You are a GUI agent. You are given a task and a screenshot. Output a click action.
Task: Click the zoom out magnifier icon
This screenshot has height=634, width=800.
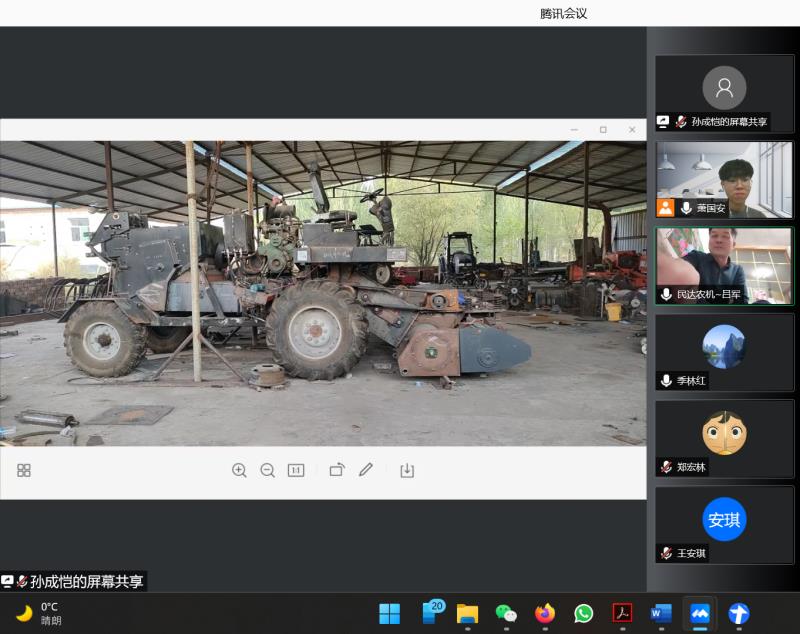point(267,470)
